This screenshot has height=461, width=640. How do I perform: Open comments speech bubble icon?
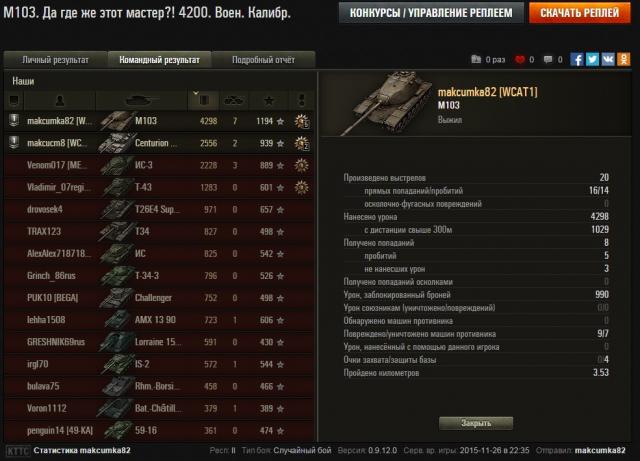548,60
